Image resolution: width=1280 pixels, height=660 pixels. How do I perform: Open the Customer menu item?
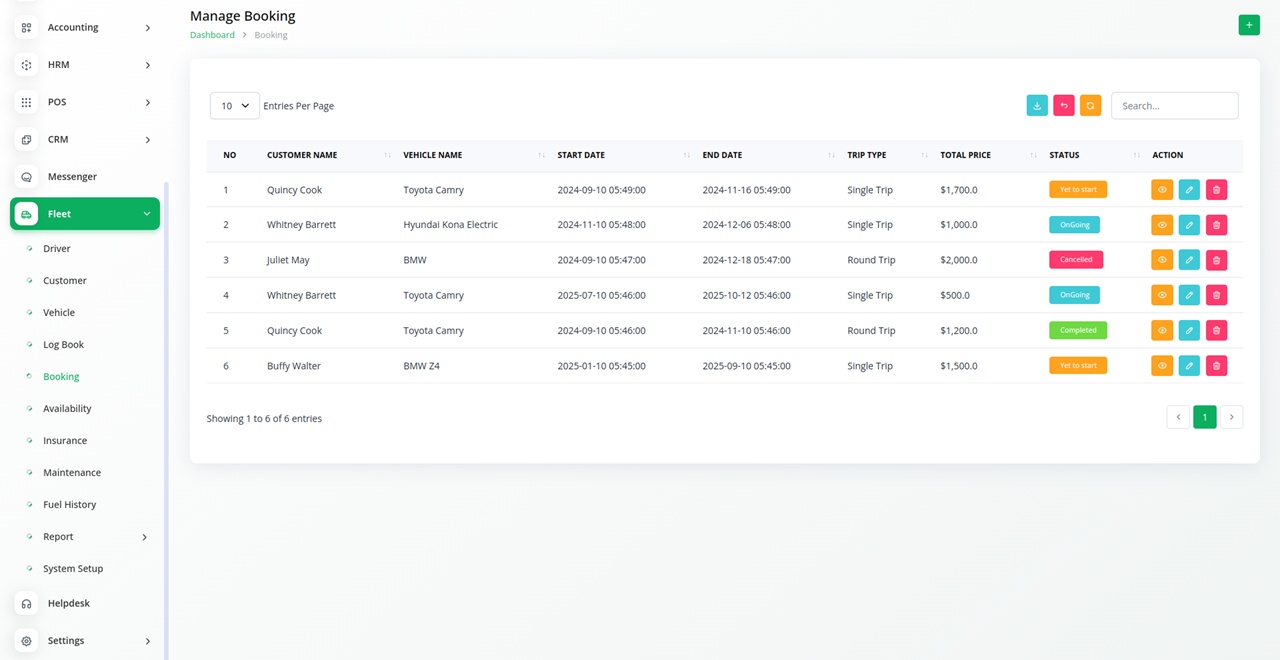(65, 281)
